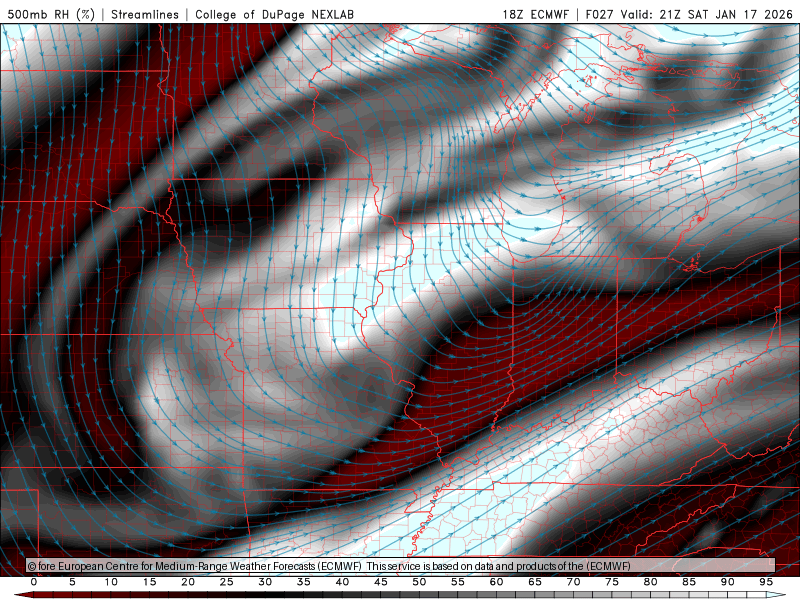Image resolution: width=800 pixels, height=600 pixels.
Task: Select the color scale label "10"
Action: coord(111,582)
